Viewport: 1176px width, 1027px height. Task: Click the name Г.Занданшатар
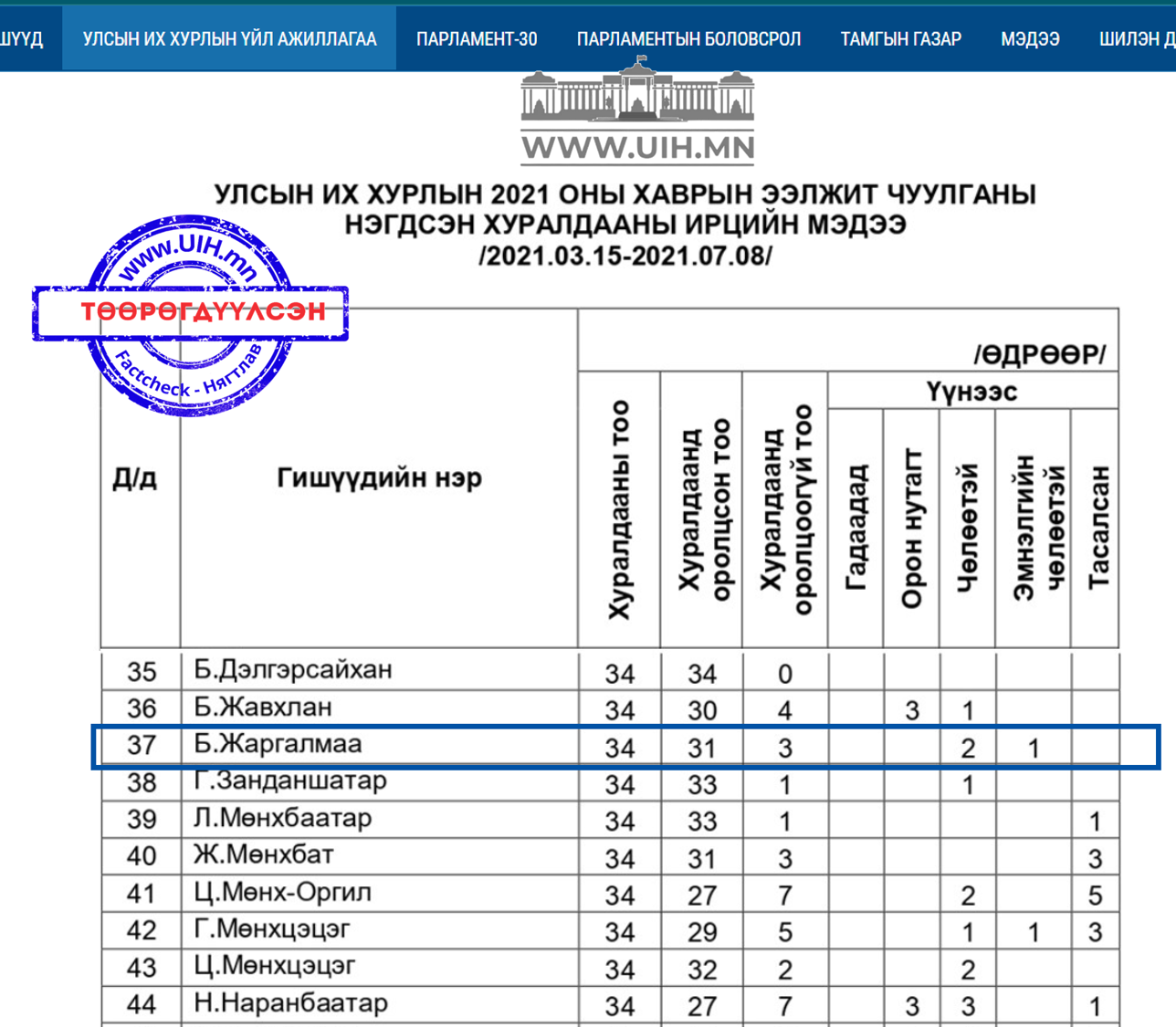tap(290, 781)
